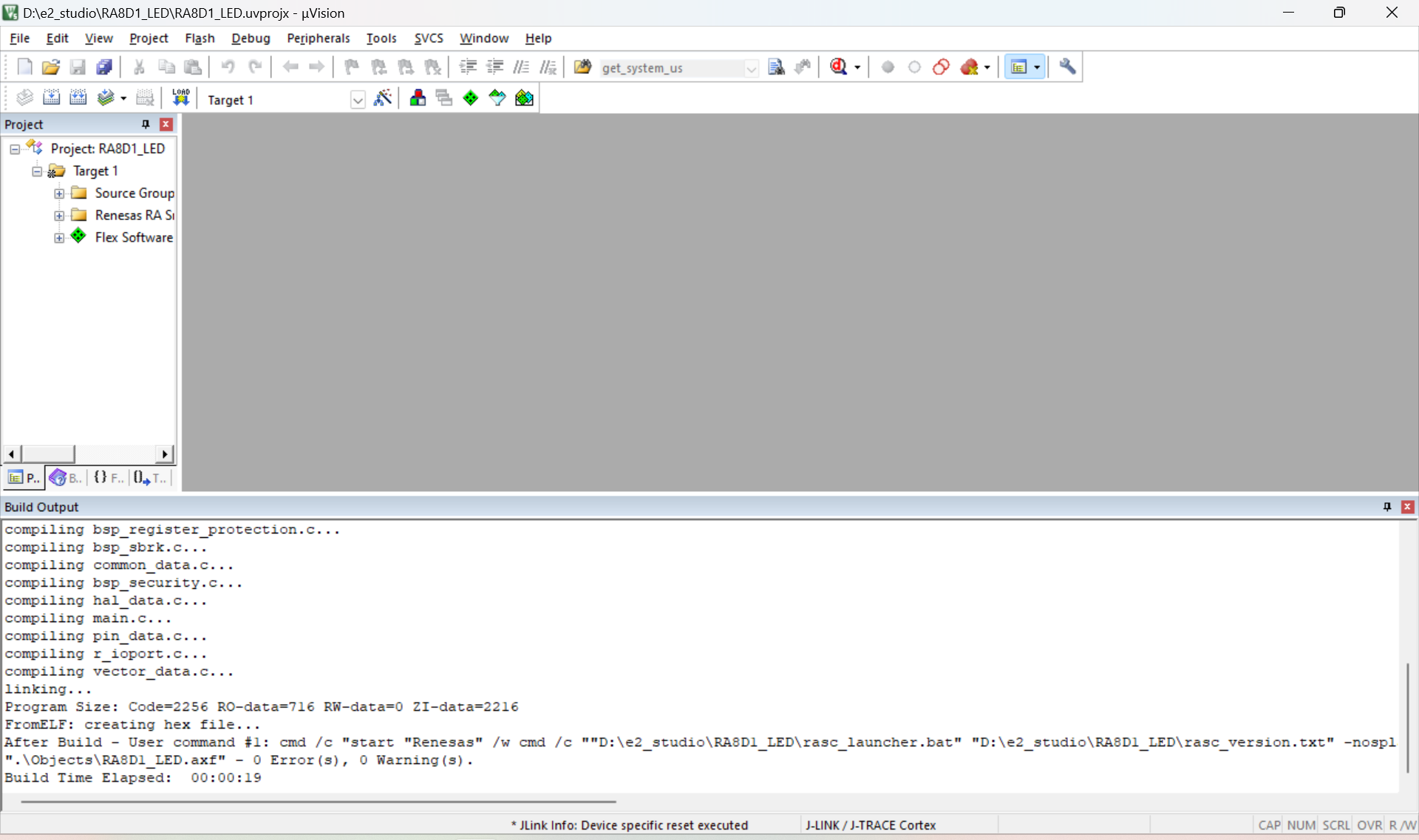
Task: Click the Build Output vertical scrollbar
Action: [x=1408, y=718]
